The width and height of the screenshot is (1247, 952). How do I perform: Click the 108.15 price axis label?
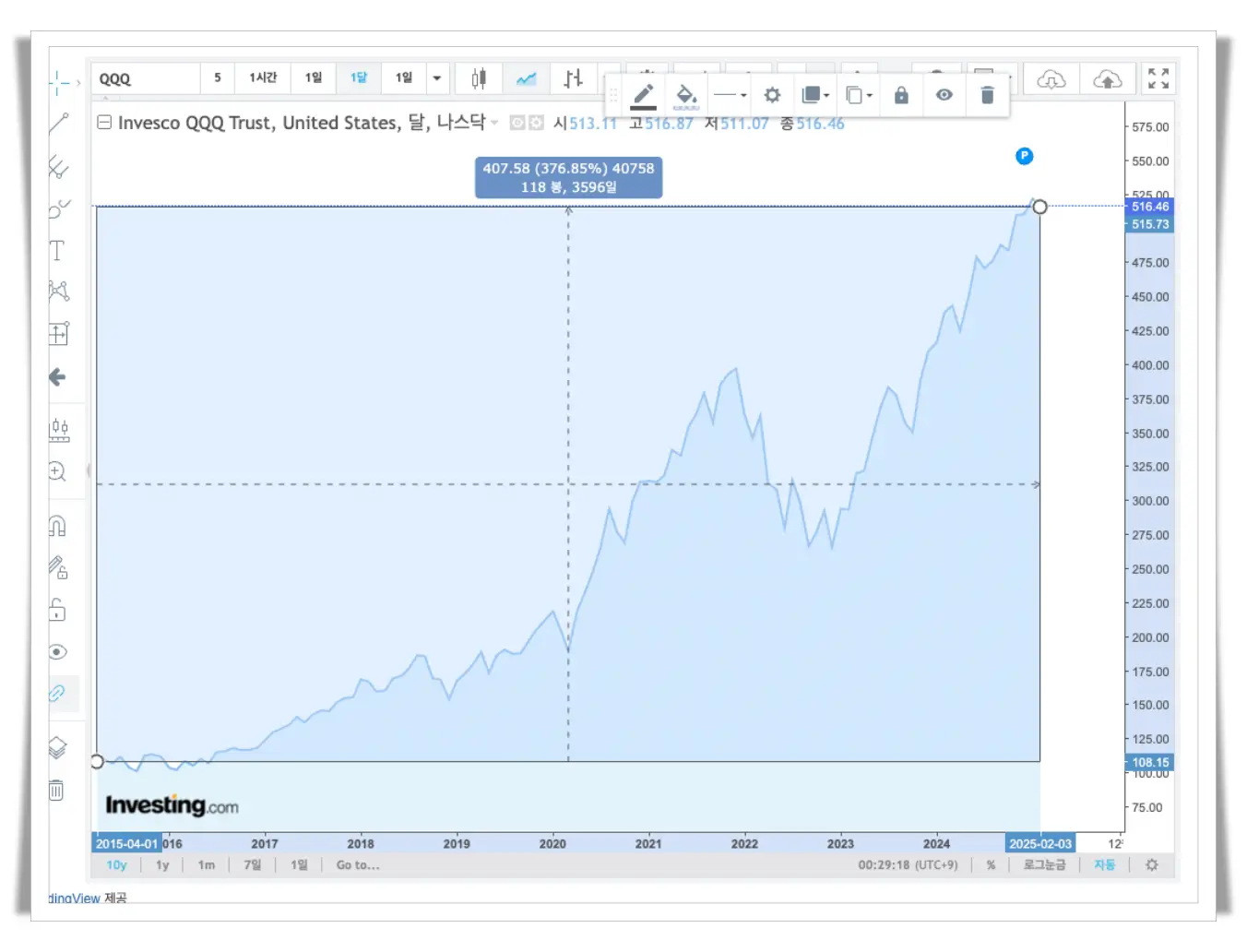click(x=1149, y=763)
